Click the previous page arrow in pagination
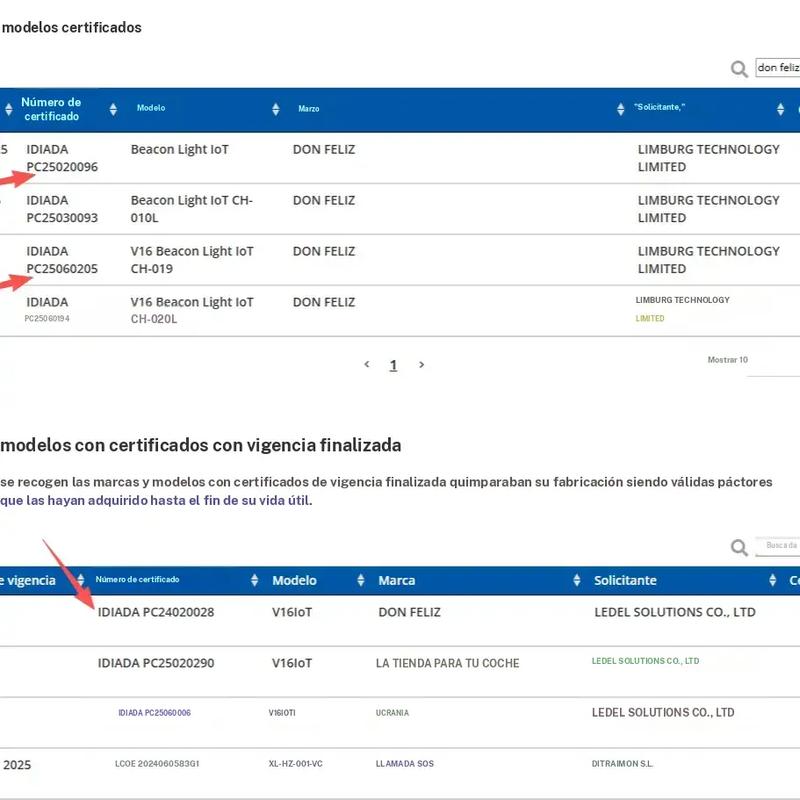 (x=366, y=364)
